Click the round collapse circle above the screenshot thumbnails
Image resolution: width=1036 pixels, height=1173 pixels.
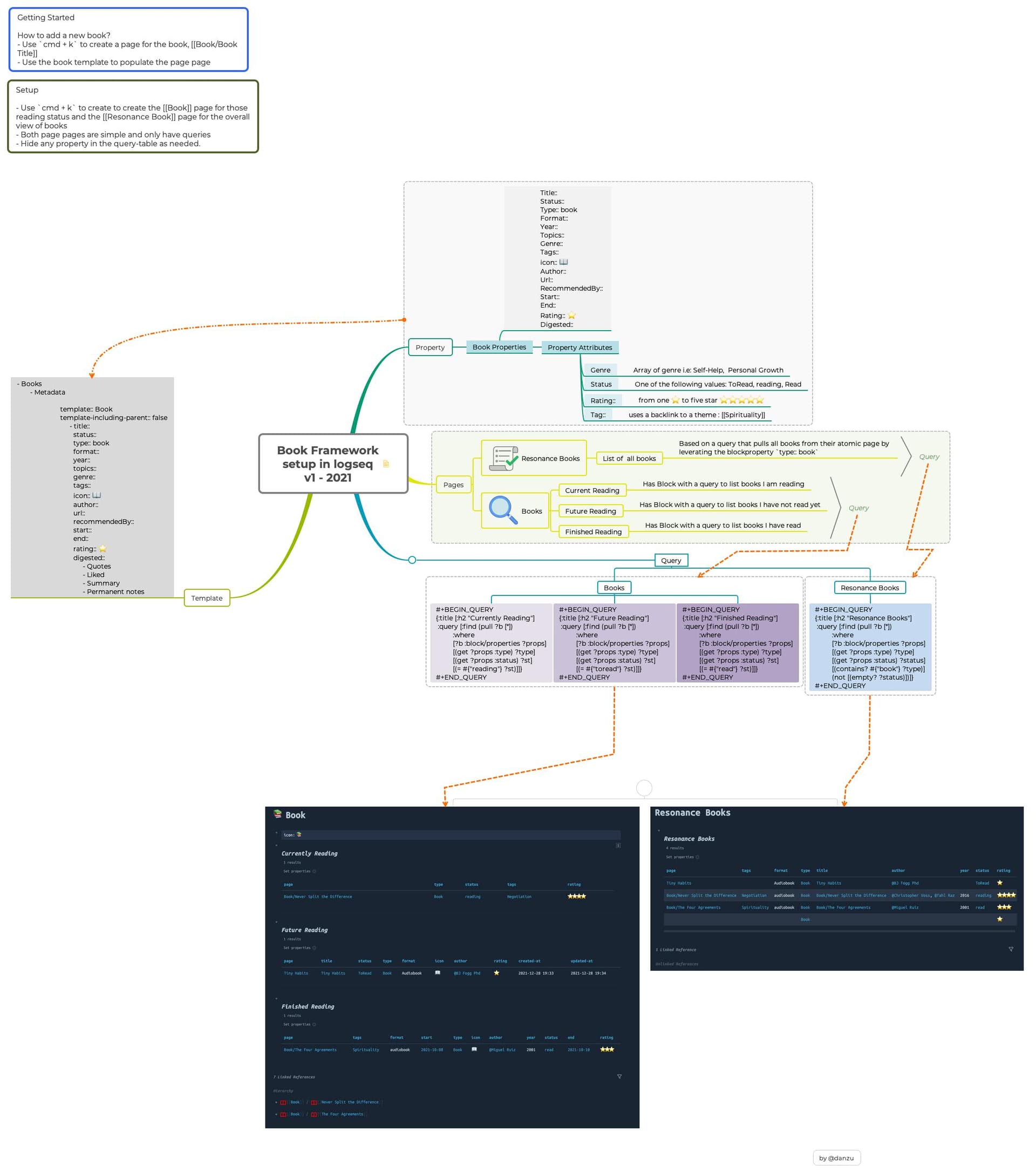pos(644,788)
